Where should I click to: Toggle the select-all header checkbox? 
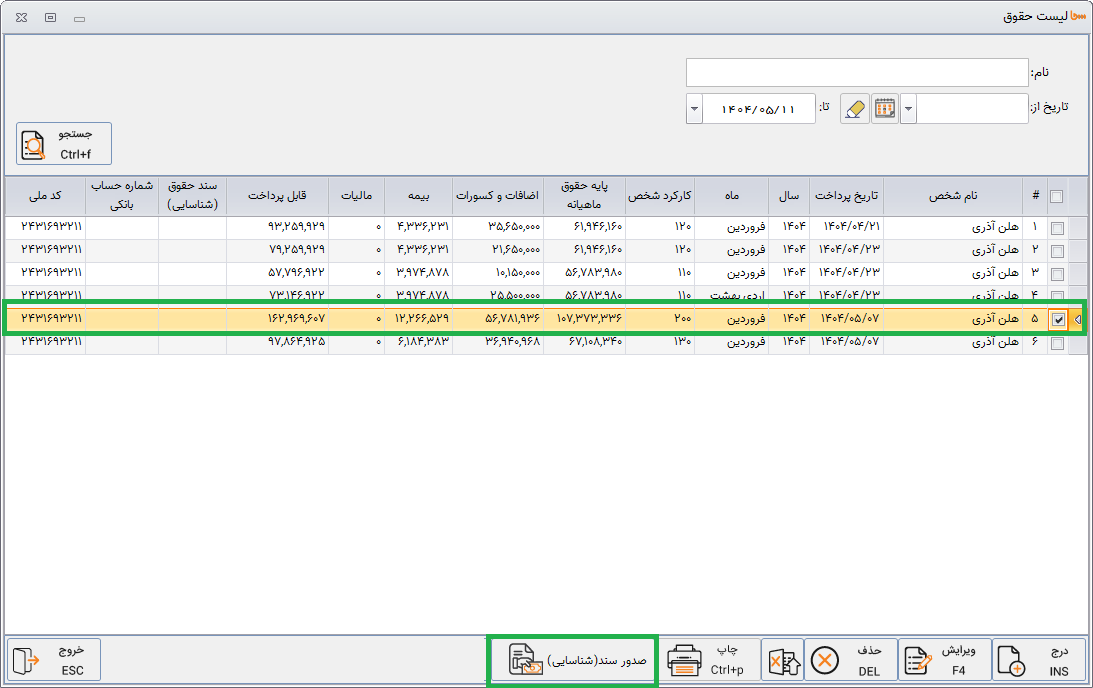pyautogui.click(x=1058, y=196)
